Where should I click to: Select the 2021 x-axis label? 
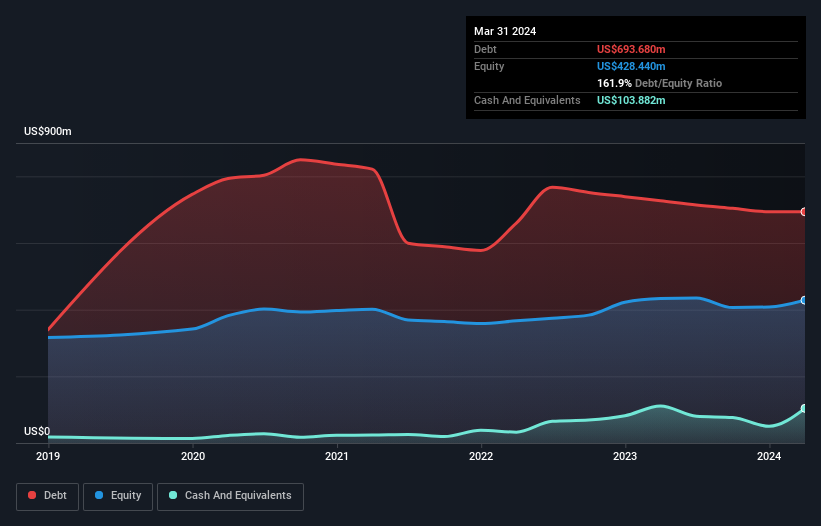click(x=337, y=457)
